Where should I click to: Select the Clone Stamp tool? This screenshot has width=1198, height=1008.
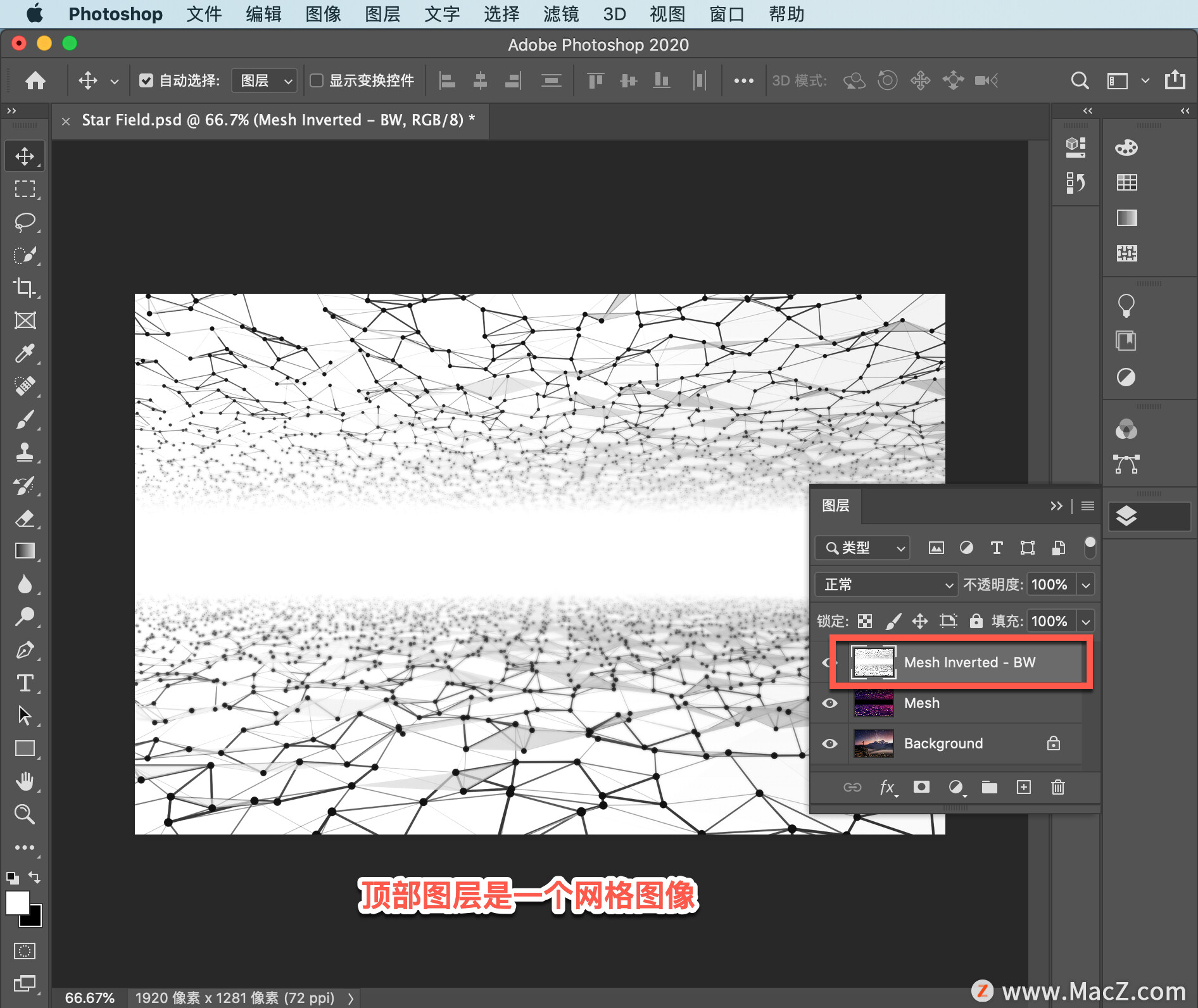pos(25,452)
